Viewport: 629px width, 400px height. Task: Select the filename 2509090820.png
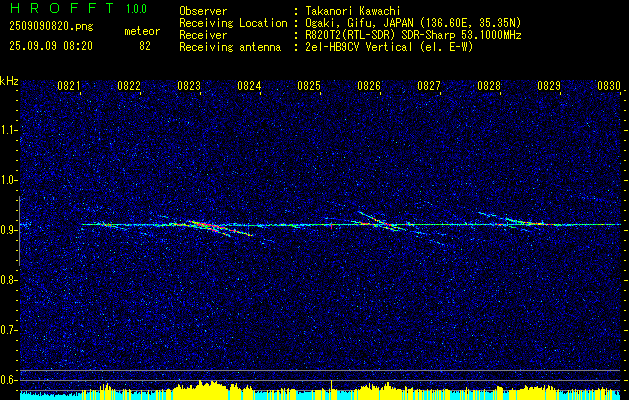[x=51, y=27]
